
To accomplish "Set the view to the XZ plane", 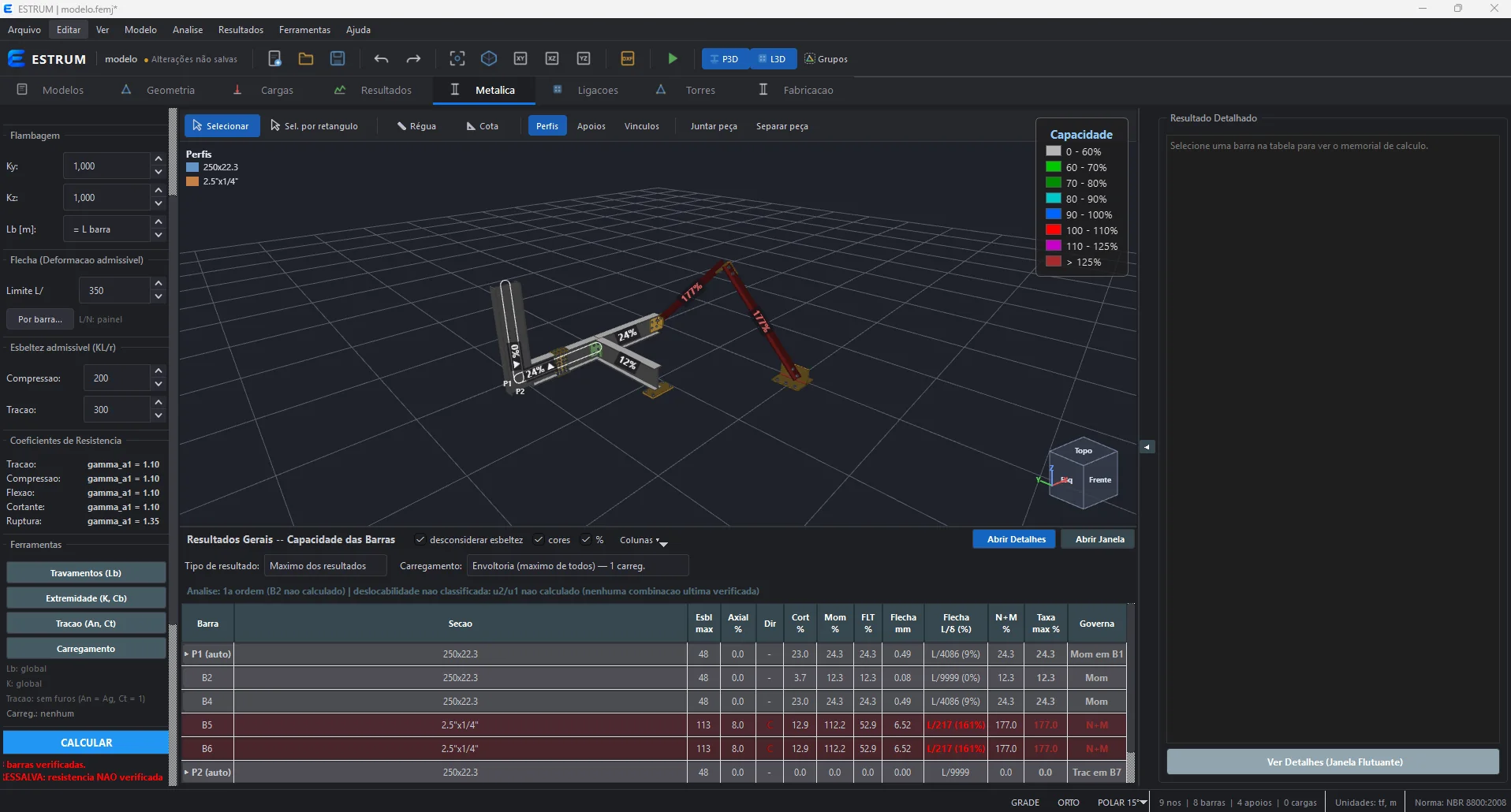I will click(x=552, y=58).
